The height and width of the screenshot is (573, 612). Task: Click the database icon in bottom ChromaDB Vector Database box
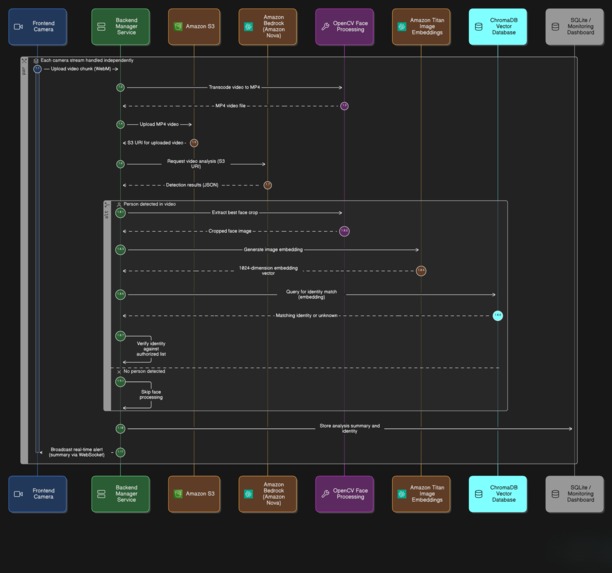pos(479,494)
